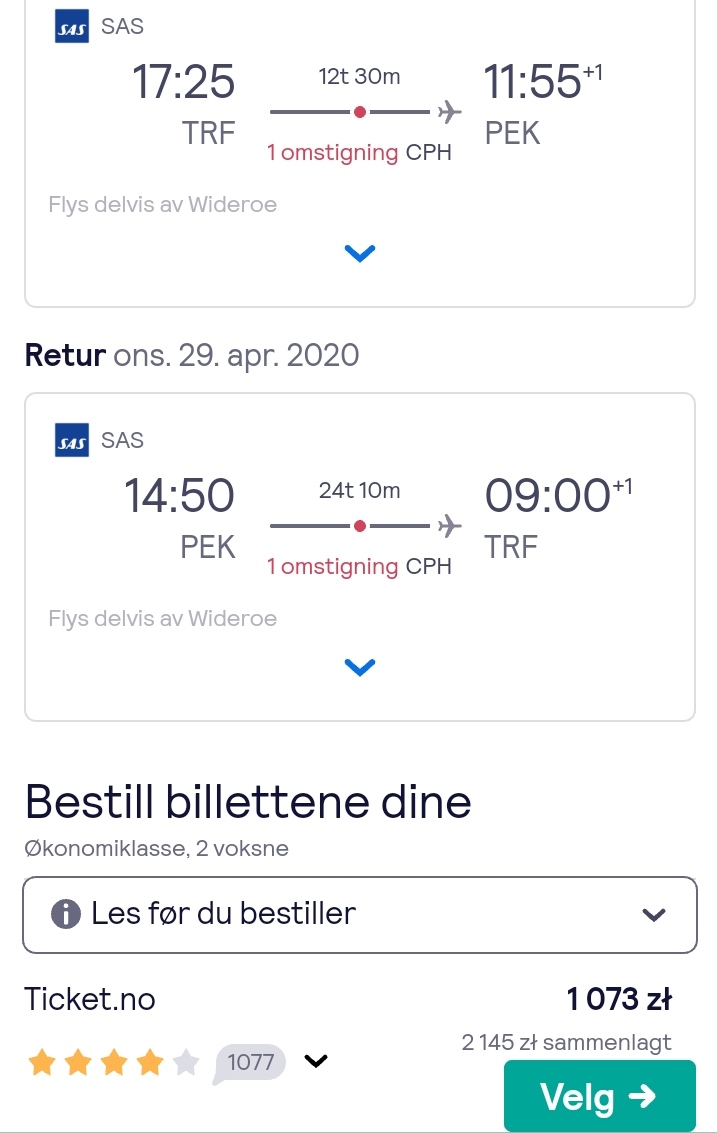
Task: Expand outbound flight details chevron
Action: (360, 254)
